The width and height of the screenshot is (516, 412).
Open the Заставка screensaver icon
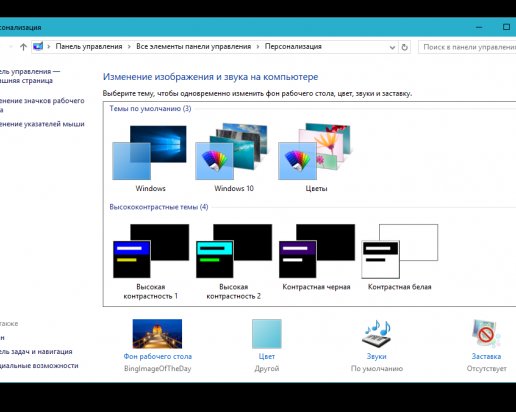click(486, 334)
